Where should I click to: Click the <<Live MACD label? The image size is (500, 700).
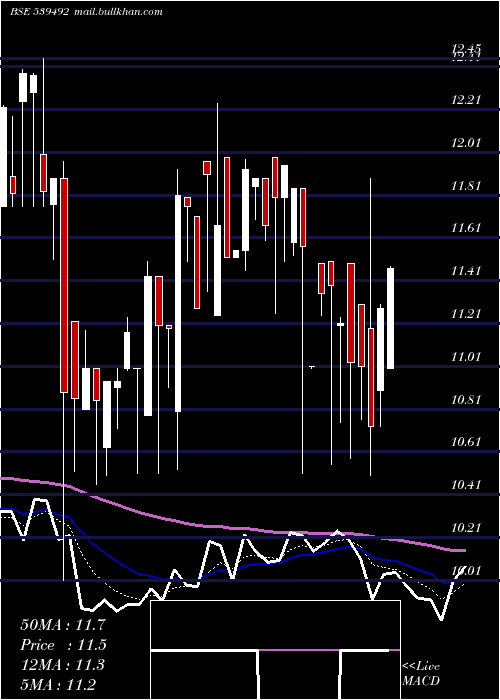click(x=421, y=673)
